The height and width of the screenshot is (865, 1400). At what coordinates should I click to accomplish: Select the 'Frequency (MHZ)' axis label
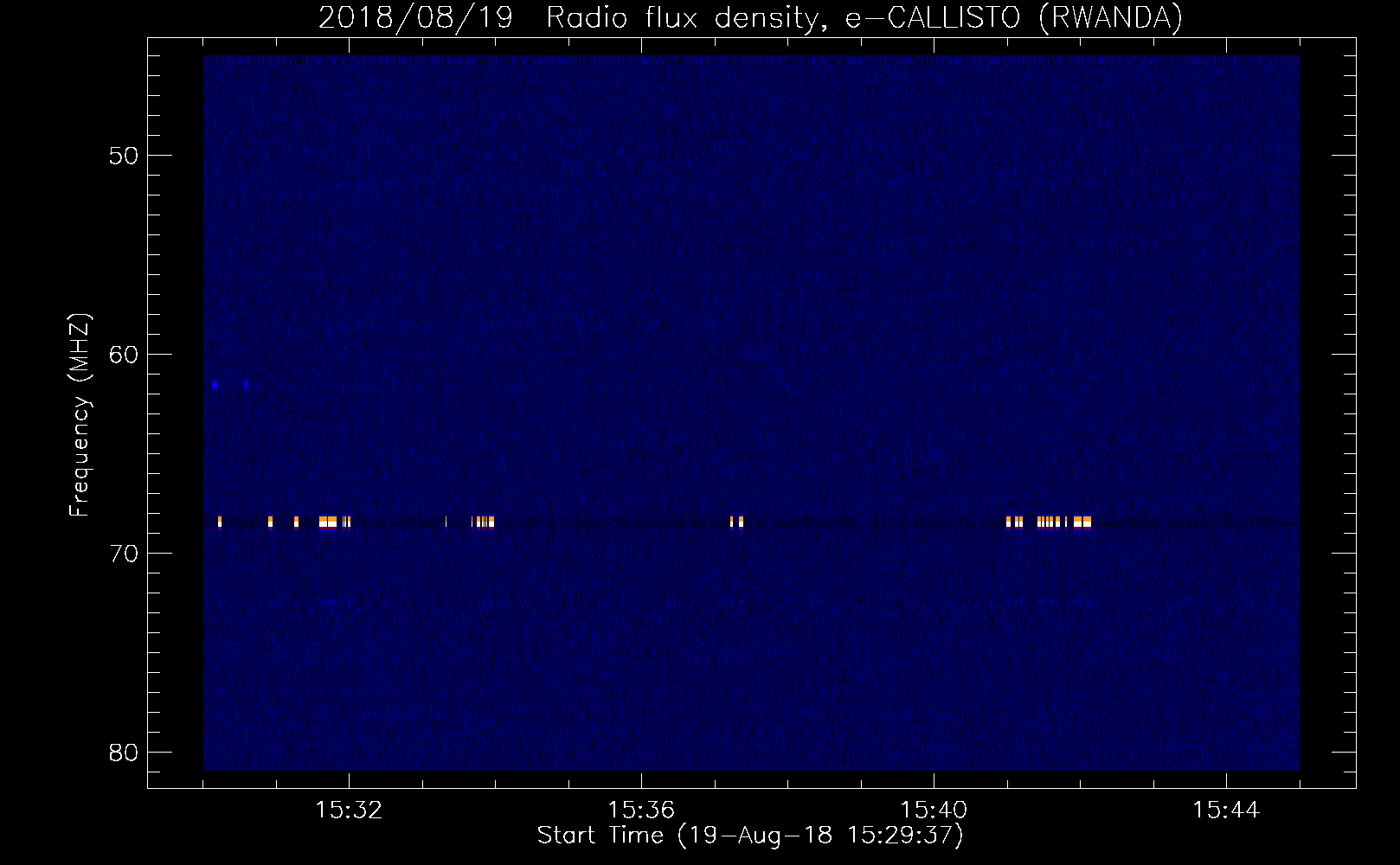79,415
